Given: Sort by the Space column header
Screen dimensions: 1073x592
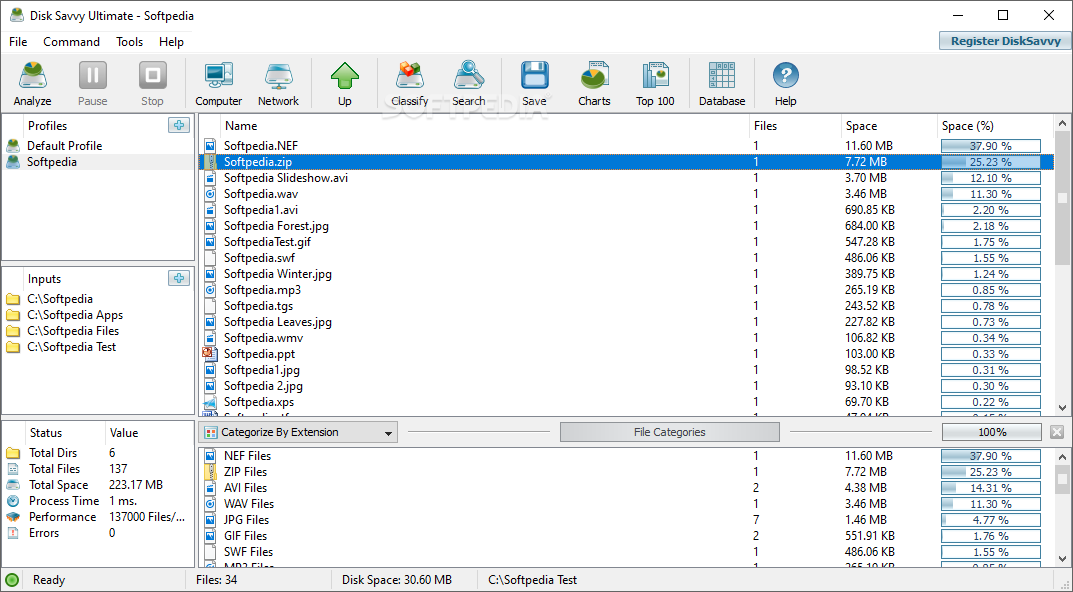Looking at the screenshot, I should pos(888,125).
